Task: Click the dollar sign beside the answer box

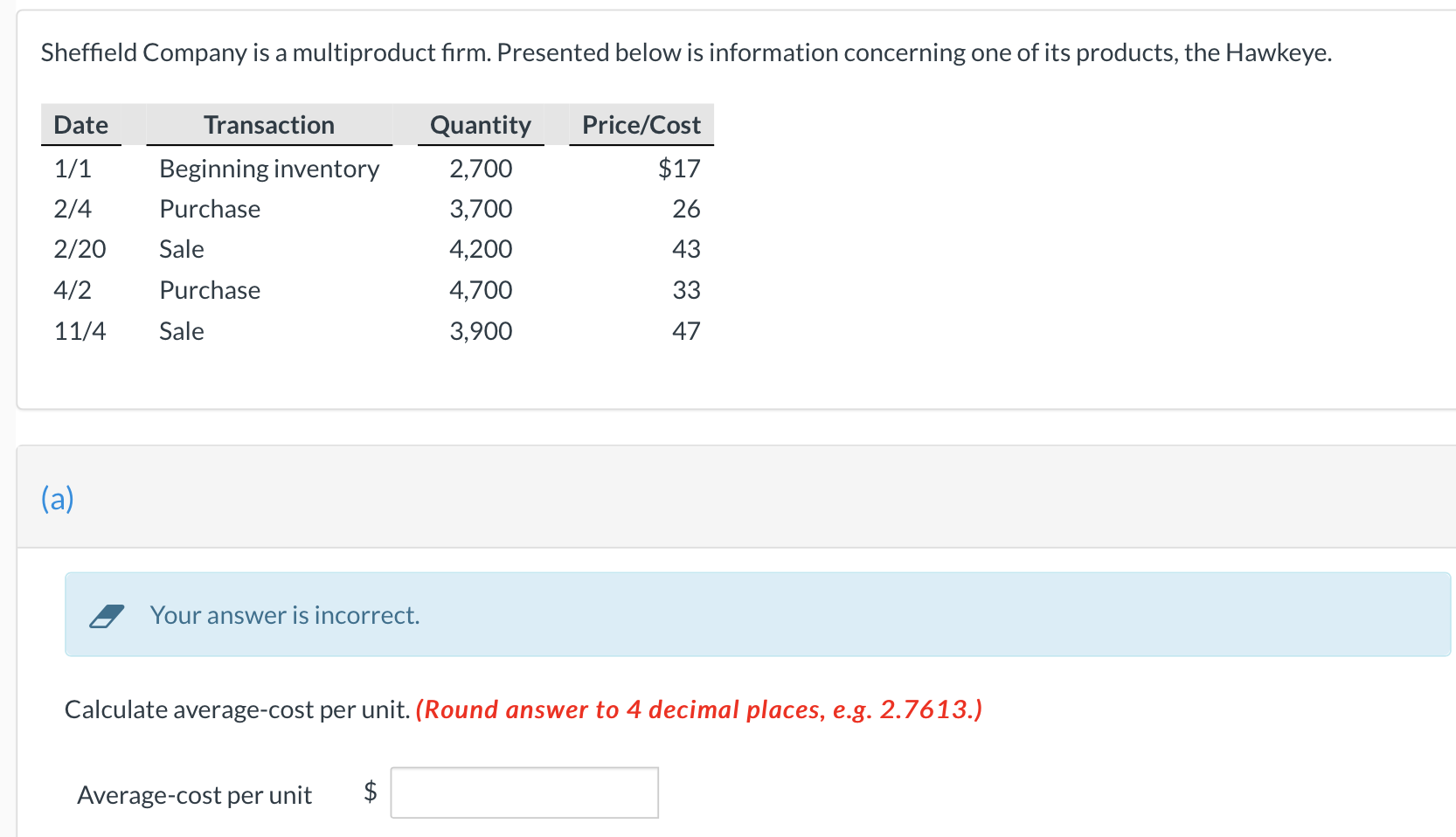Action: tap(371, 792)
